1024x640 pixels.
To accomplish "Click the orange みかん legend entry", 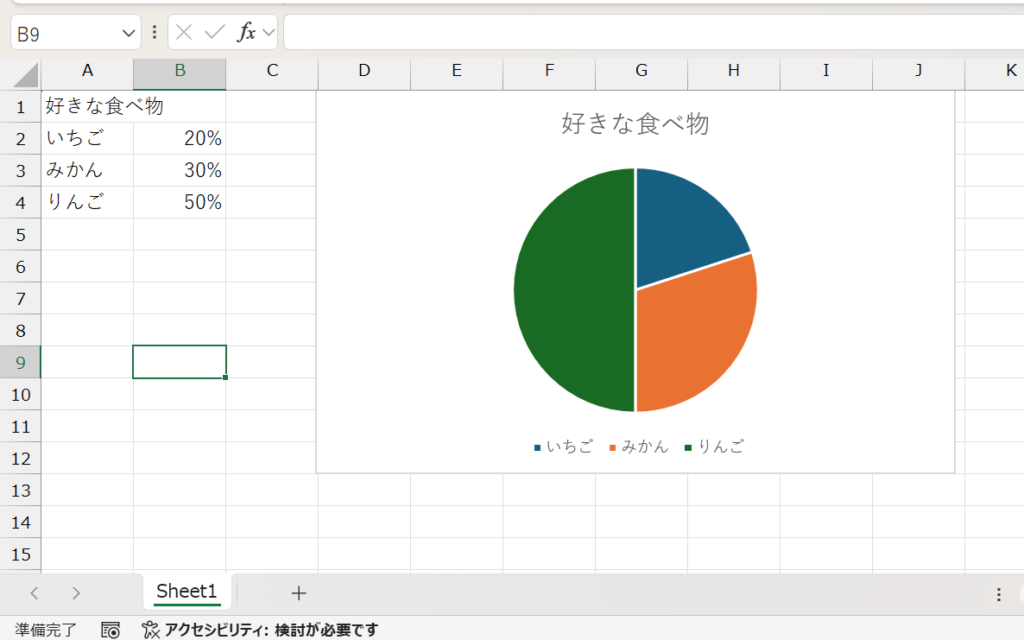I will [638, 447].
